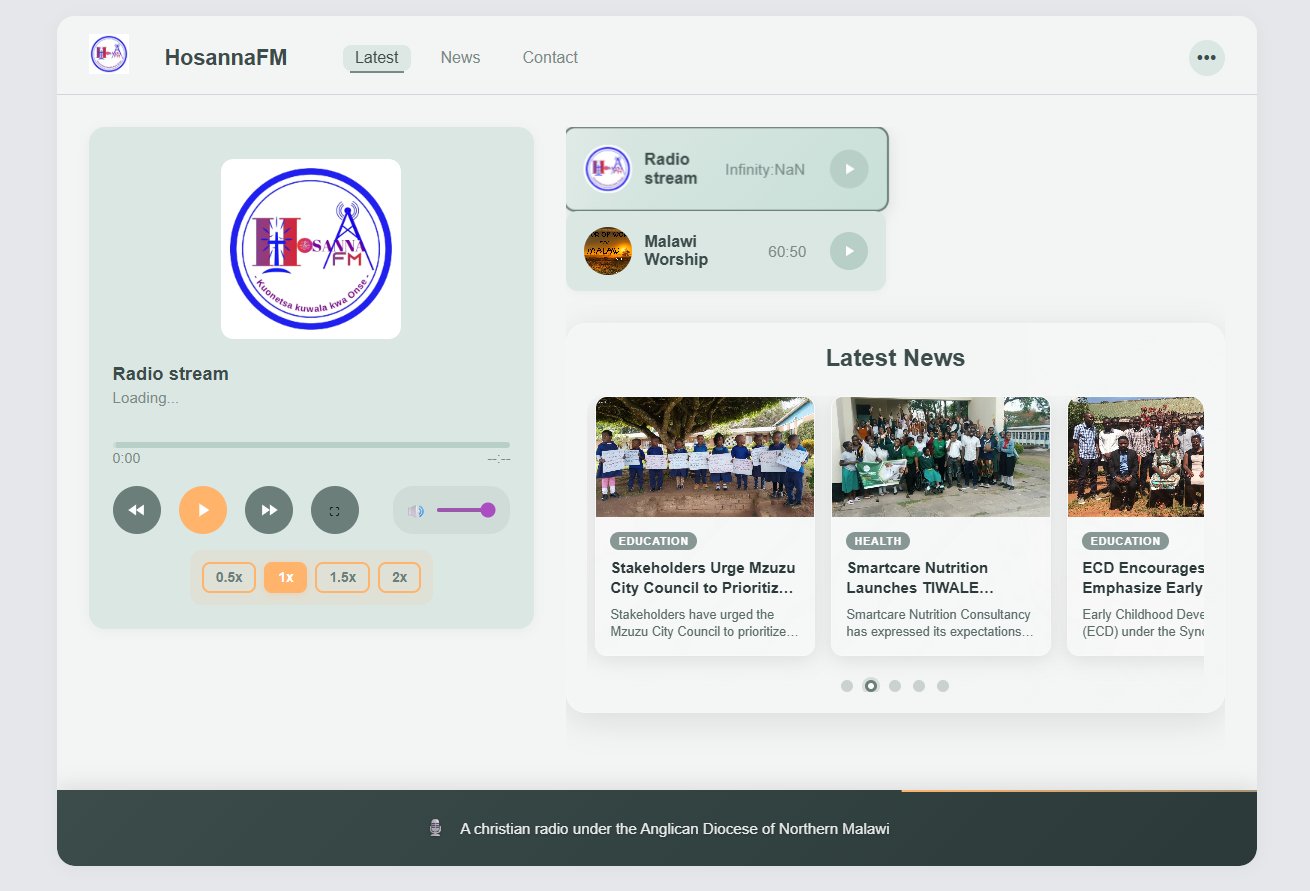Select the 2x playback speed
The height and width of the screenshot is (891, 1310).
[x=399, y=577]
